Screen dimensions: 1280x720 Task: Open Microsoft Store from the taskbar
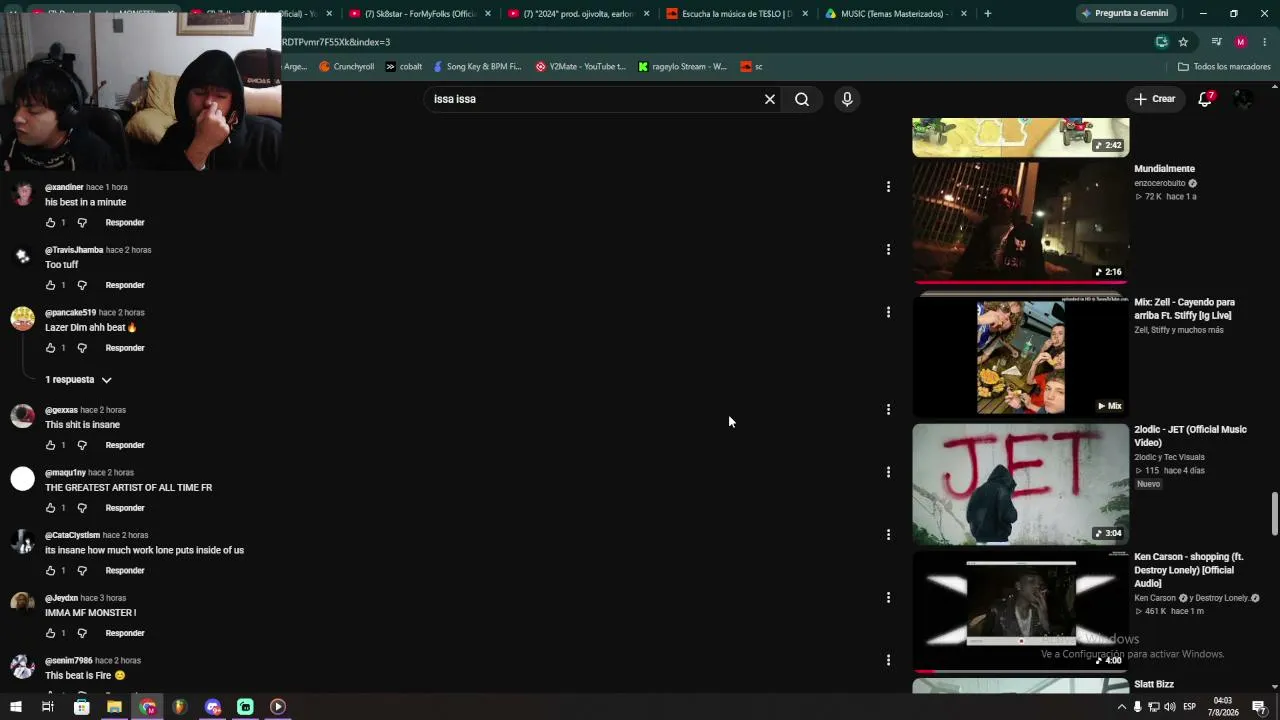point(82,707)
